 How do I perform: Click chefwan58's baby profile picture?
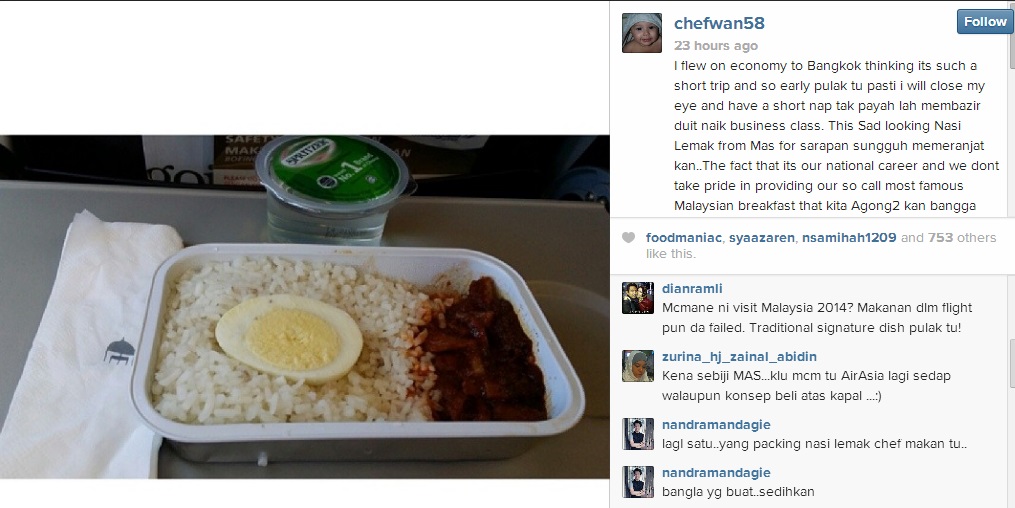click(x=641, y=32)
